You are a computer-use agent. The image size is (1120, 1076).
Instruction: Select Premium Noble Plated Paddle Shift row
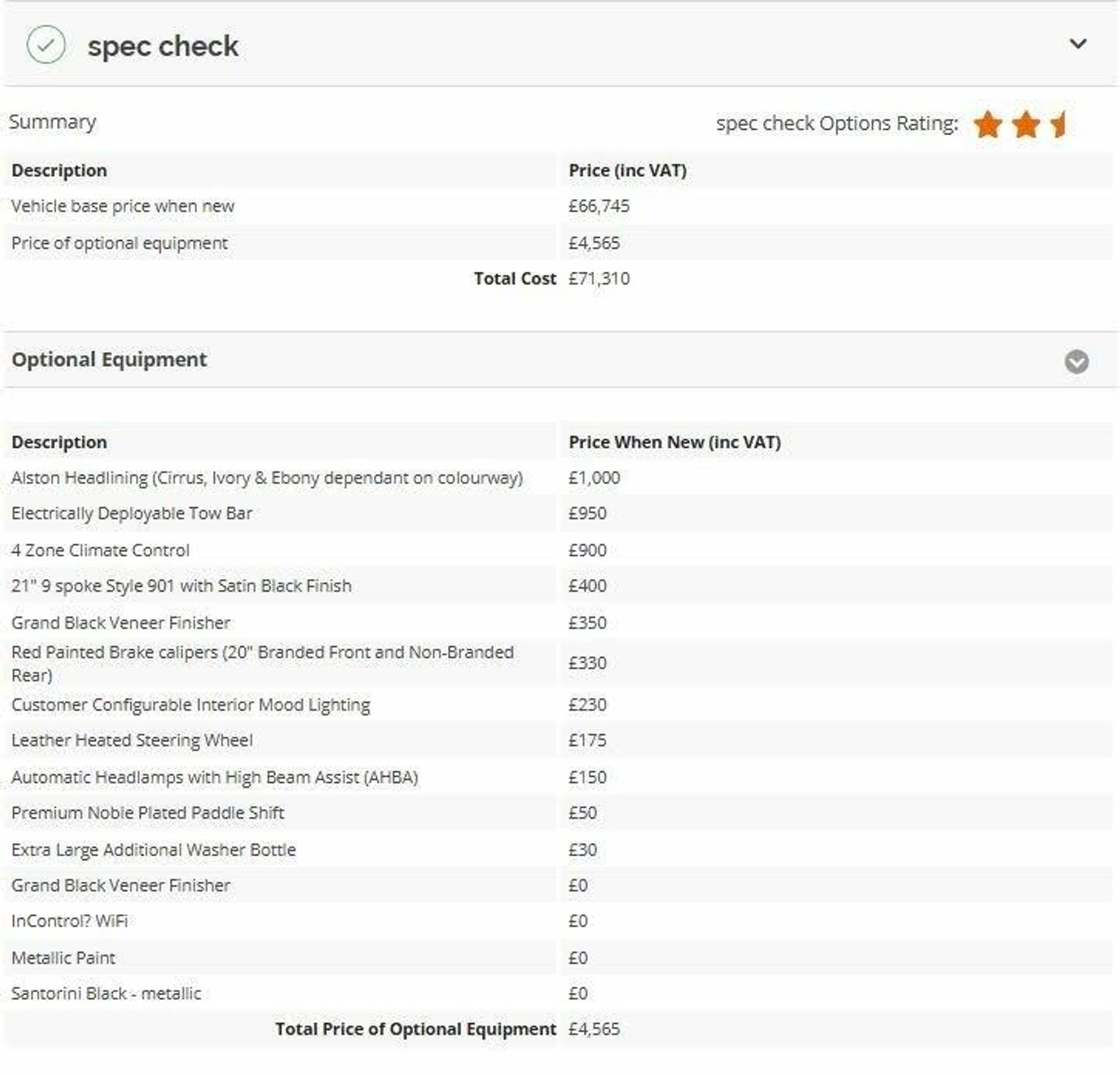(x=558, y=812)
